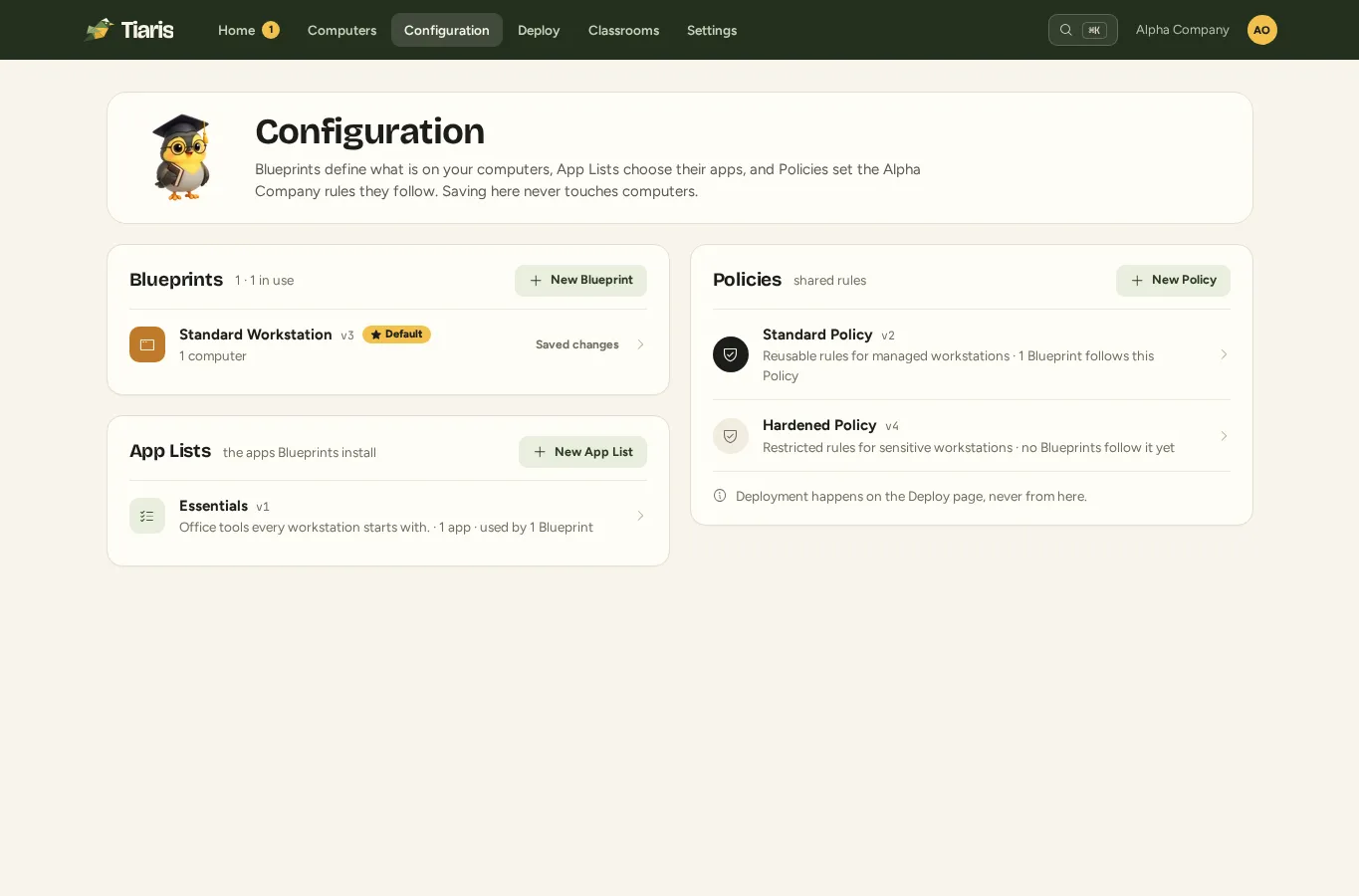1359x896 pixels.
Task: Click the Hardened Policy shield icon
Action: point(731,436)
